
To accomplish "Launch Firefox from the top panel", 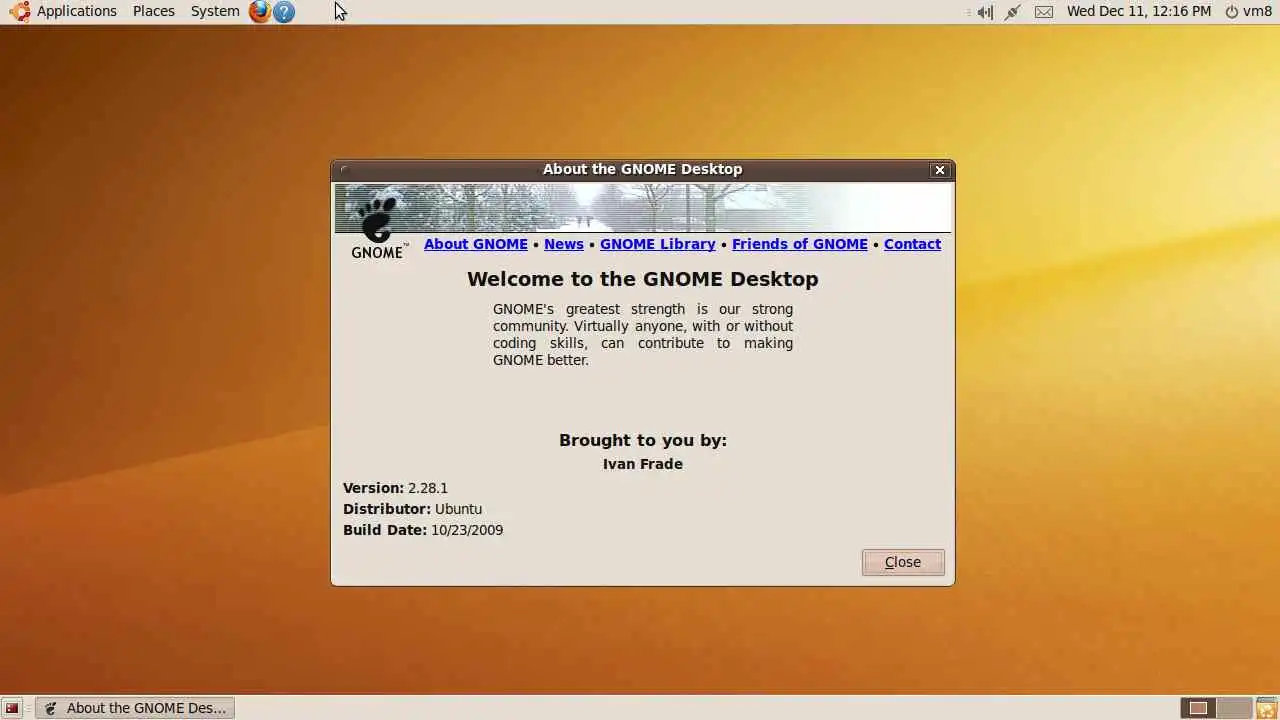I will [260, 12].
